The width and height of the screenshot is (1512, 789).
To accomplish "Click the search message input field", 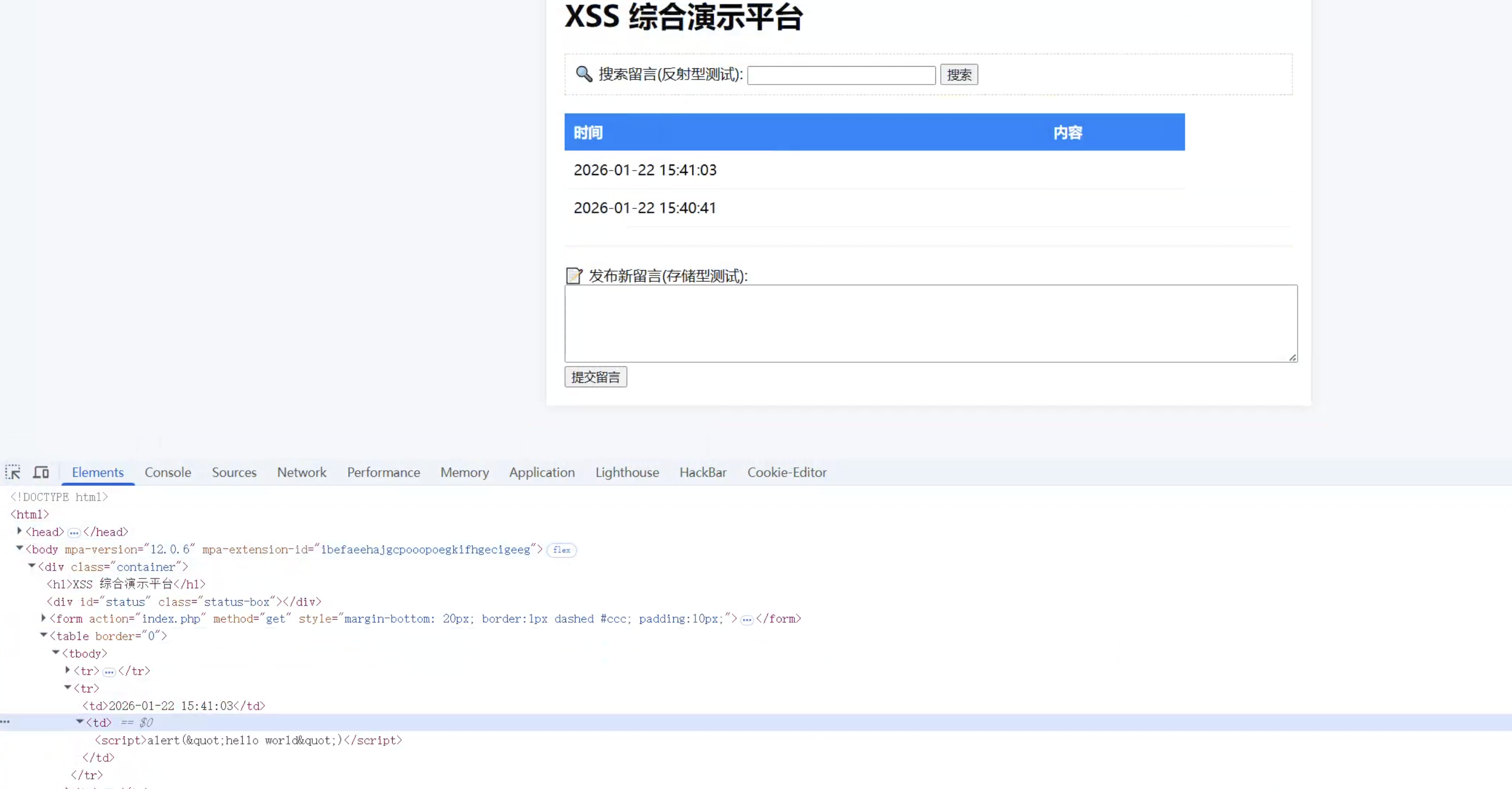I will 841,75.
